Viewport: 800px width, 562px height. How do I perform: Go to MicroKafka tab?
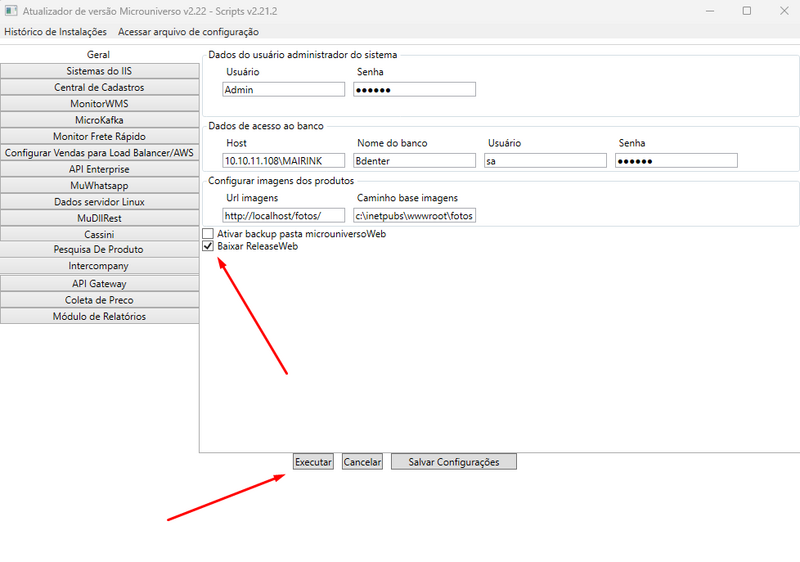click(x=99, y=120)
